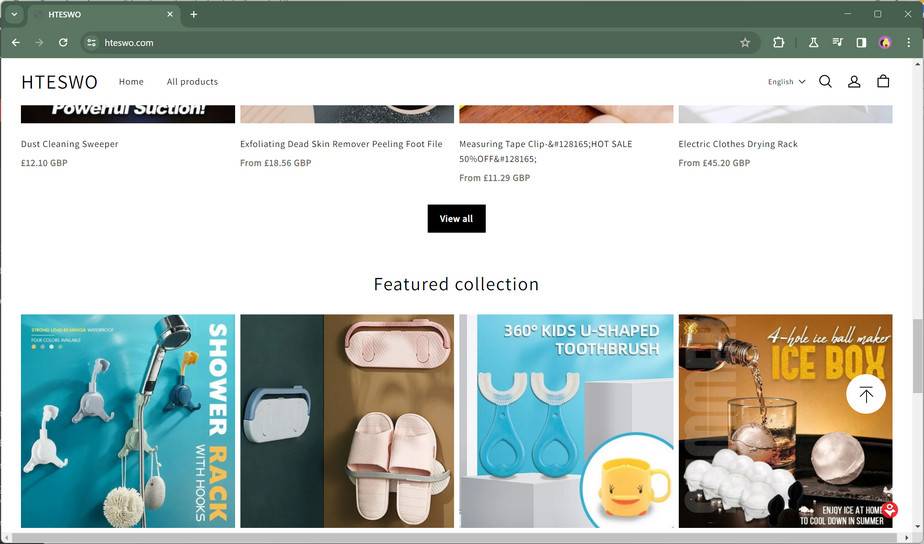Reload the hteswo.com page
The image size is (924, 544).
(63, 43)
